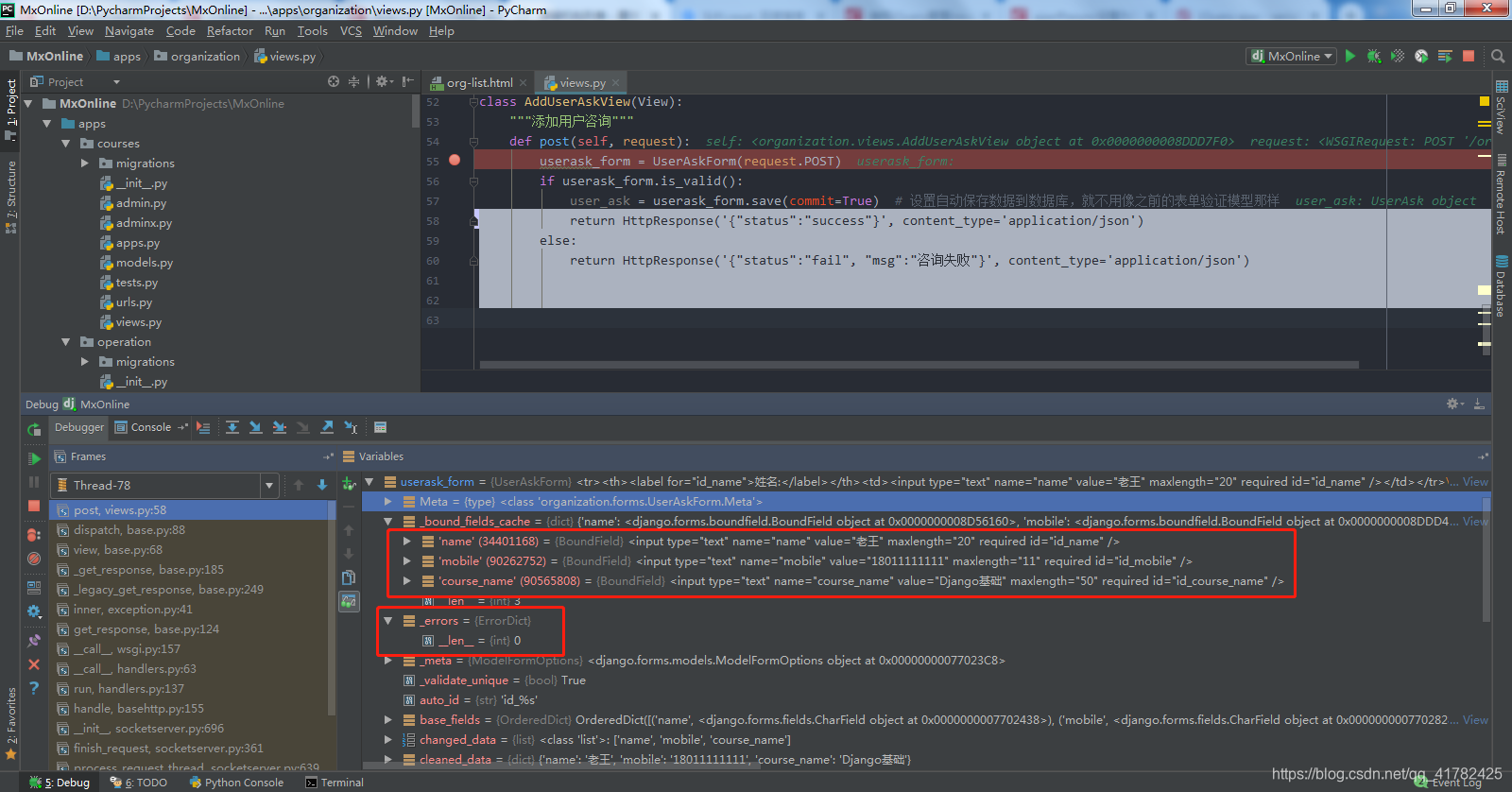Open Evaluate Expression calculator icon
Image resolution: width=1512 pixels, height=792 pixels.
pyautogui.click(x=380, y=427)
